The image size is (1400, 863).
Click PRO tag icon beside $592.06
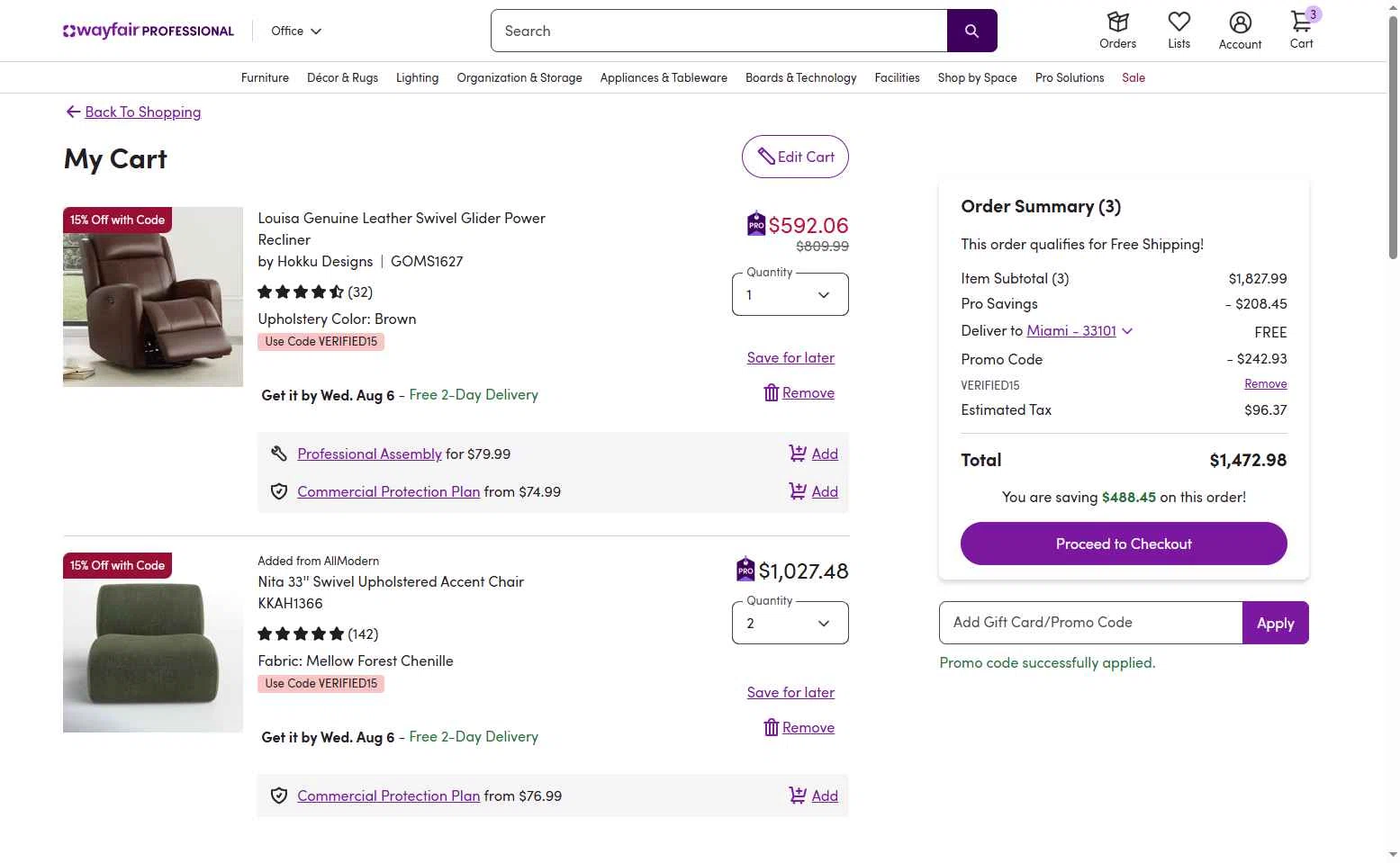(x=756, y=223)
